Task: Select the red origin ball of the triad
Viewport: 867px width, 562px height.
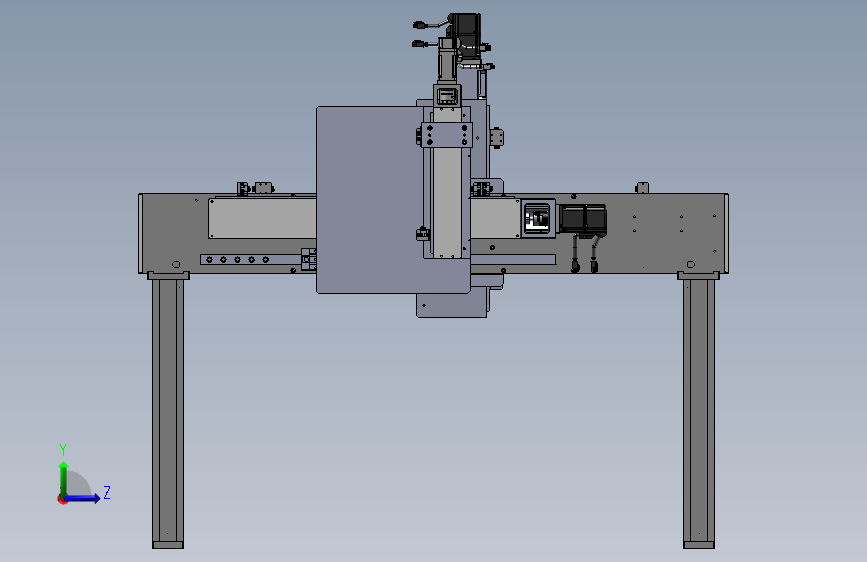Action: (62, 500)
